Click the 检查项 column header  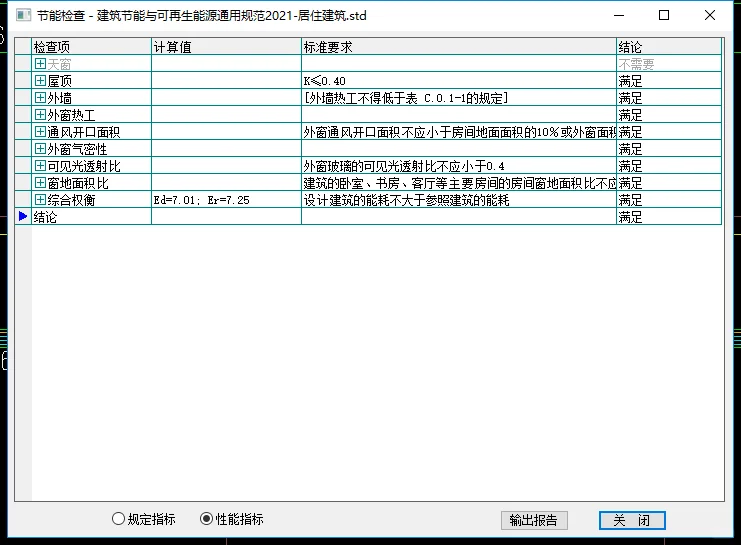coord(91,47)
